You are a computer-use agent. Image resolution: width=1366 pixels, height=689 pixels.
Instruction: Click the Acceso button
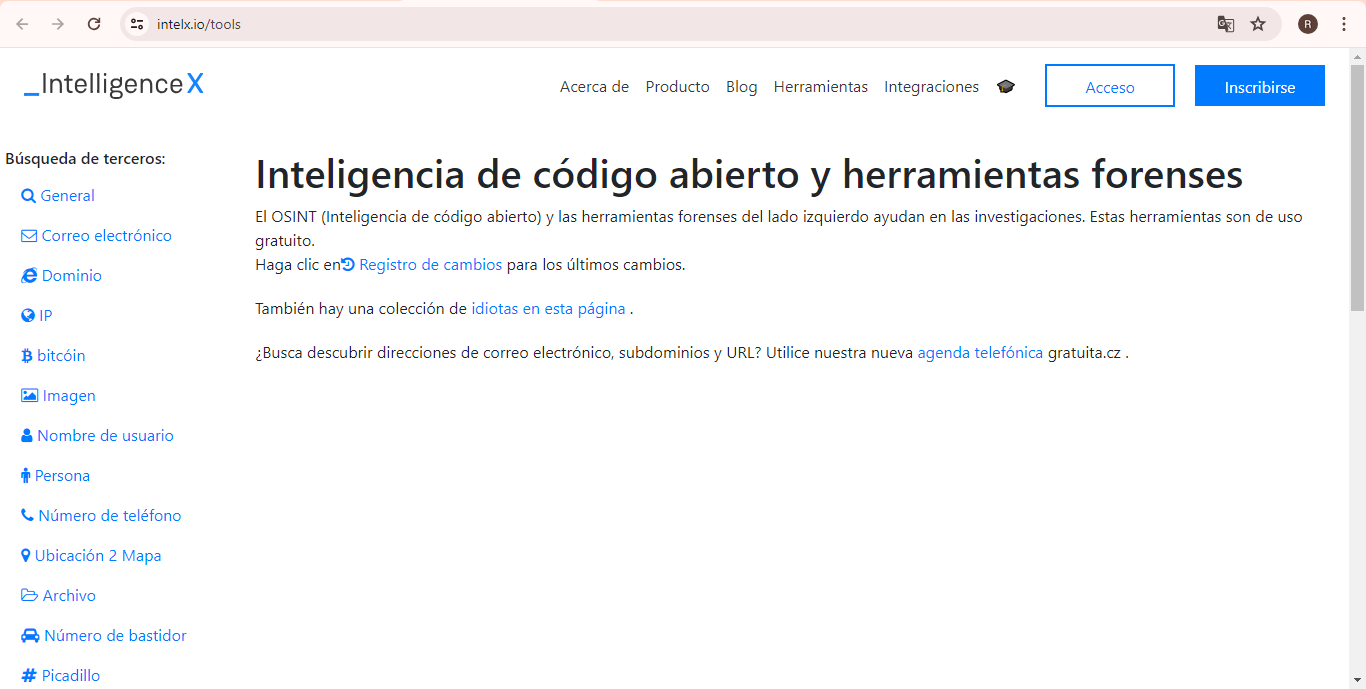coord(1109,85)
